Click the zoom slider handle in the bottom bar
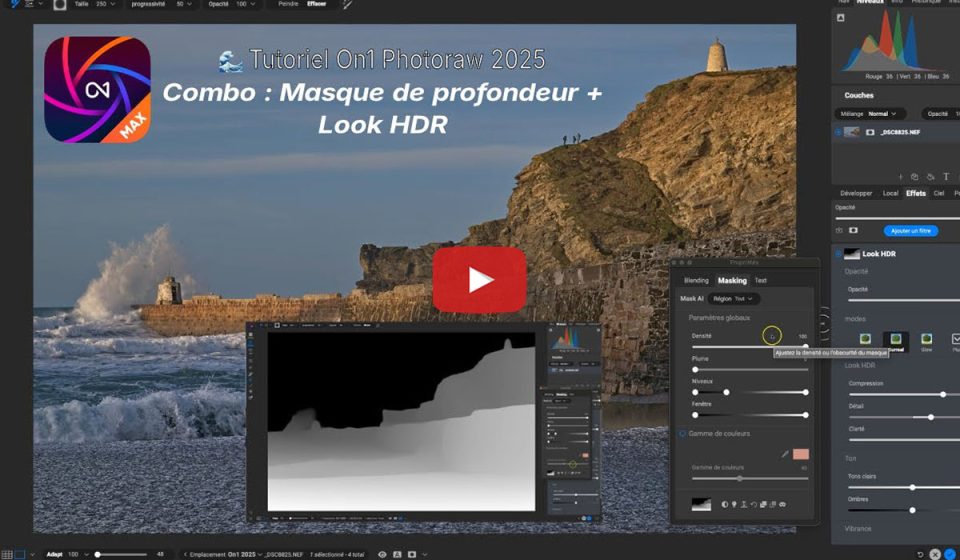The height and width of the screenshot is (560, 960). click(x=97, y=554)
